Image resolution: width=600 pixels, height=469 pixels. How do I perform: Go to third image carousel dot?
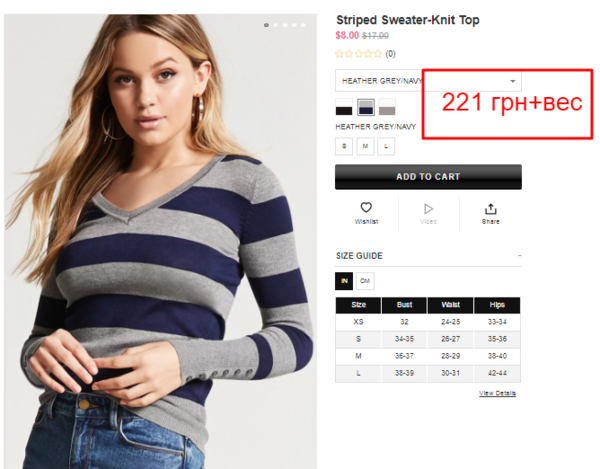pyautogui.click(x=285, y=25)
